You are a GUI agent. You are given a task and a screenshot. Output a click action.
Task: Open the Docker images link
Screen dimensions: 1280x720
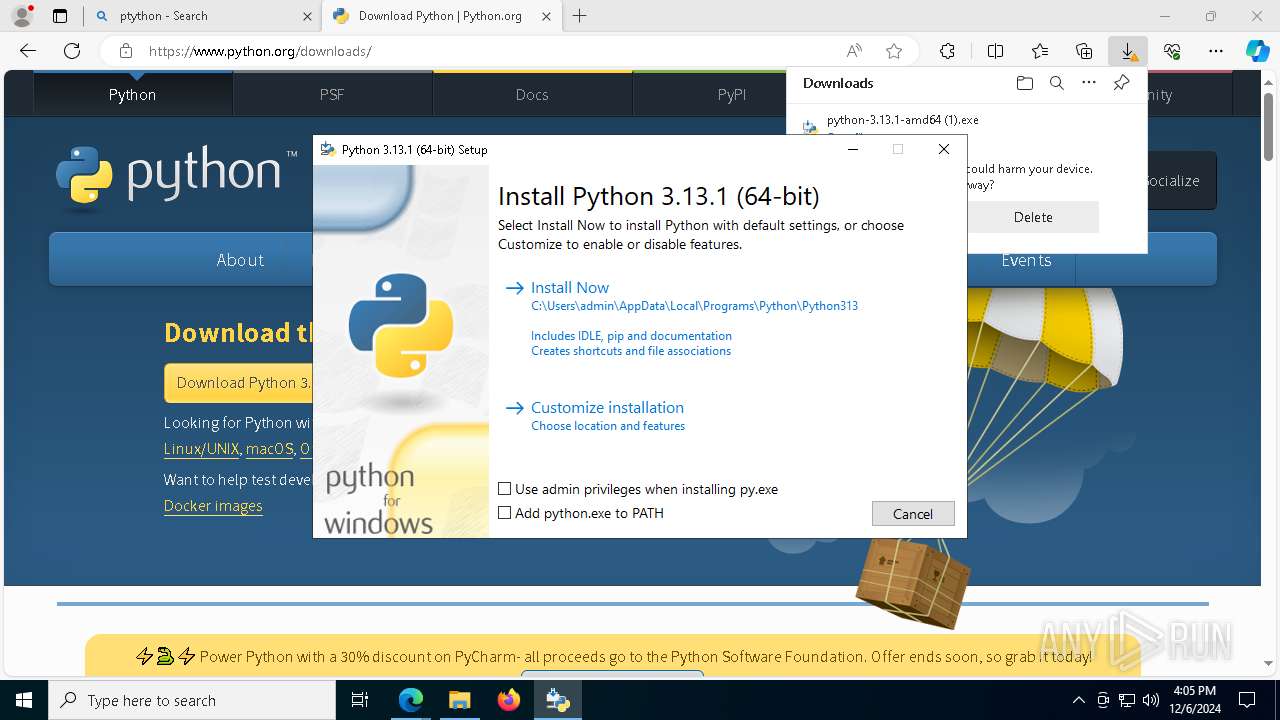[x=213, y=506]
